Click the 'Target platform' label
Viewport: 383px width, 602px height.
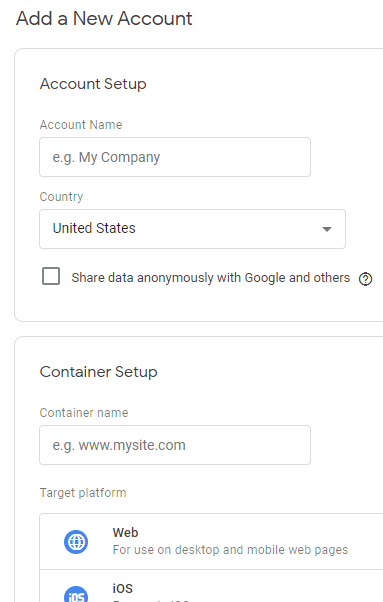(x=83, y=493)
